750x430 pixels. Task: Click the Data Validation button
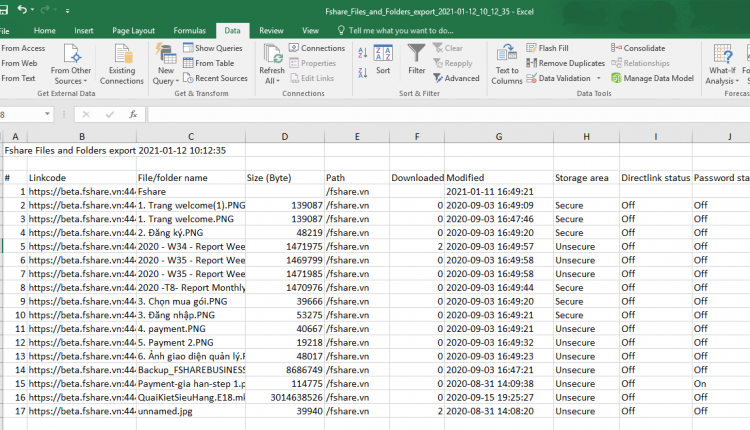click(559, 78)
